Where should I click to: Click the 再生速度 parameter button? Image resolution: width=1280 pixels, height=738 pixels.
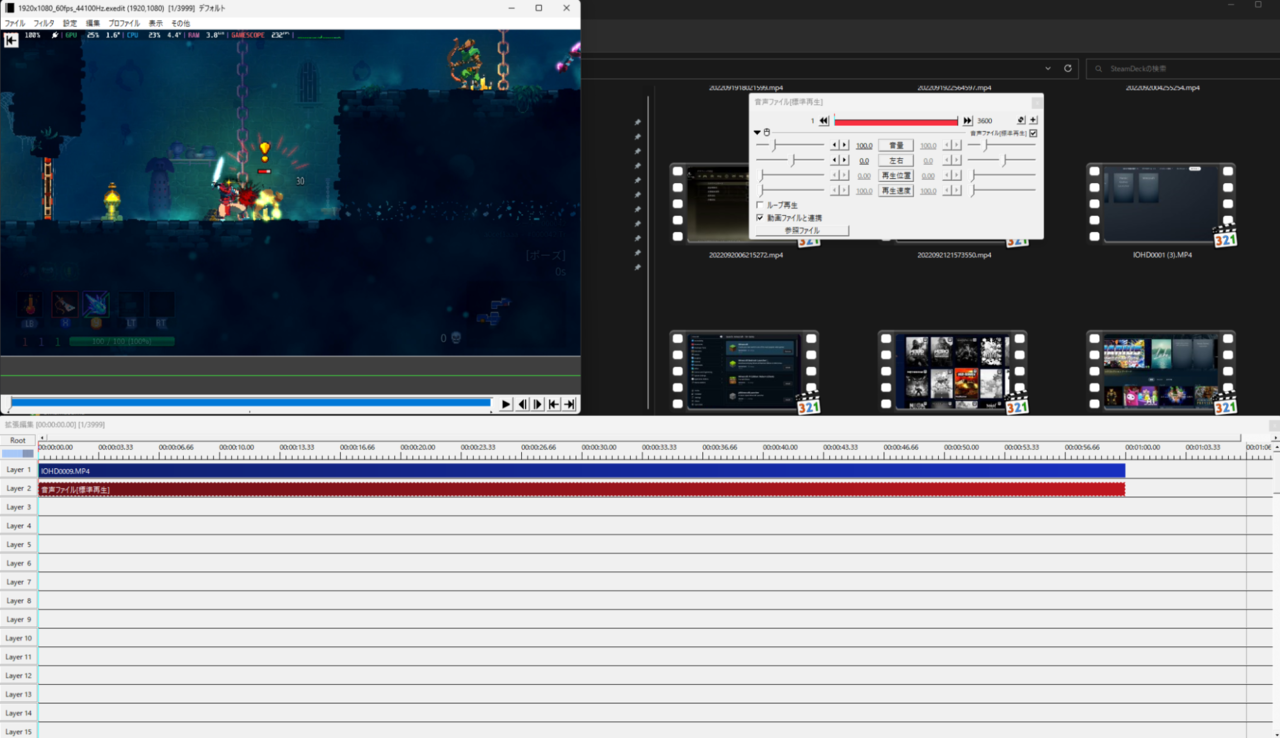point(895,191)
